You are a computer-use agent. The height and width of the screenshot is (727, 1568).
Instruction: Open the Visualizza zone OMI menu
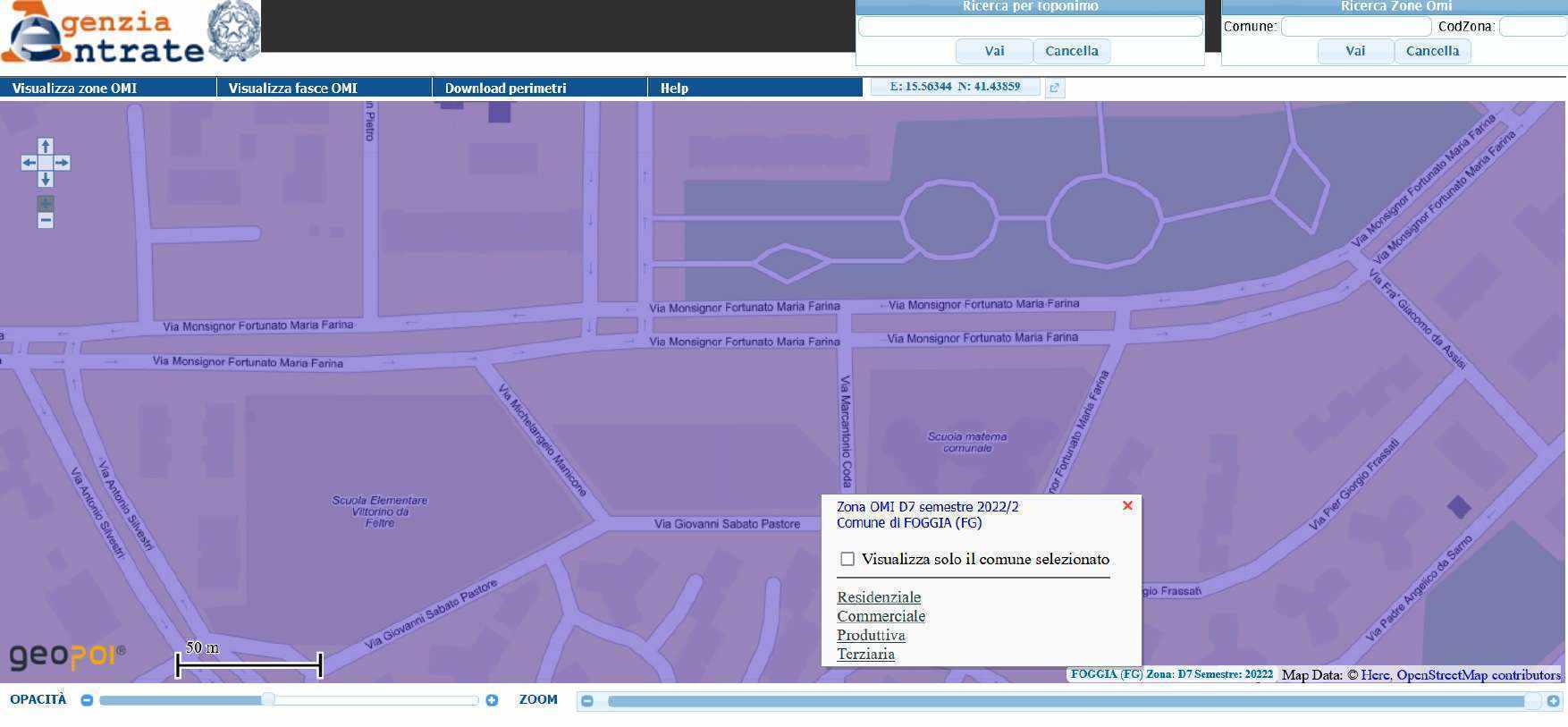pyautogui.click(x=75, y=88)
